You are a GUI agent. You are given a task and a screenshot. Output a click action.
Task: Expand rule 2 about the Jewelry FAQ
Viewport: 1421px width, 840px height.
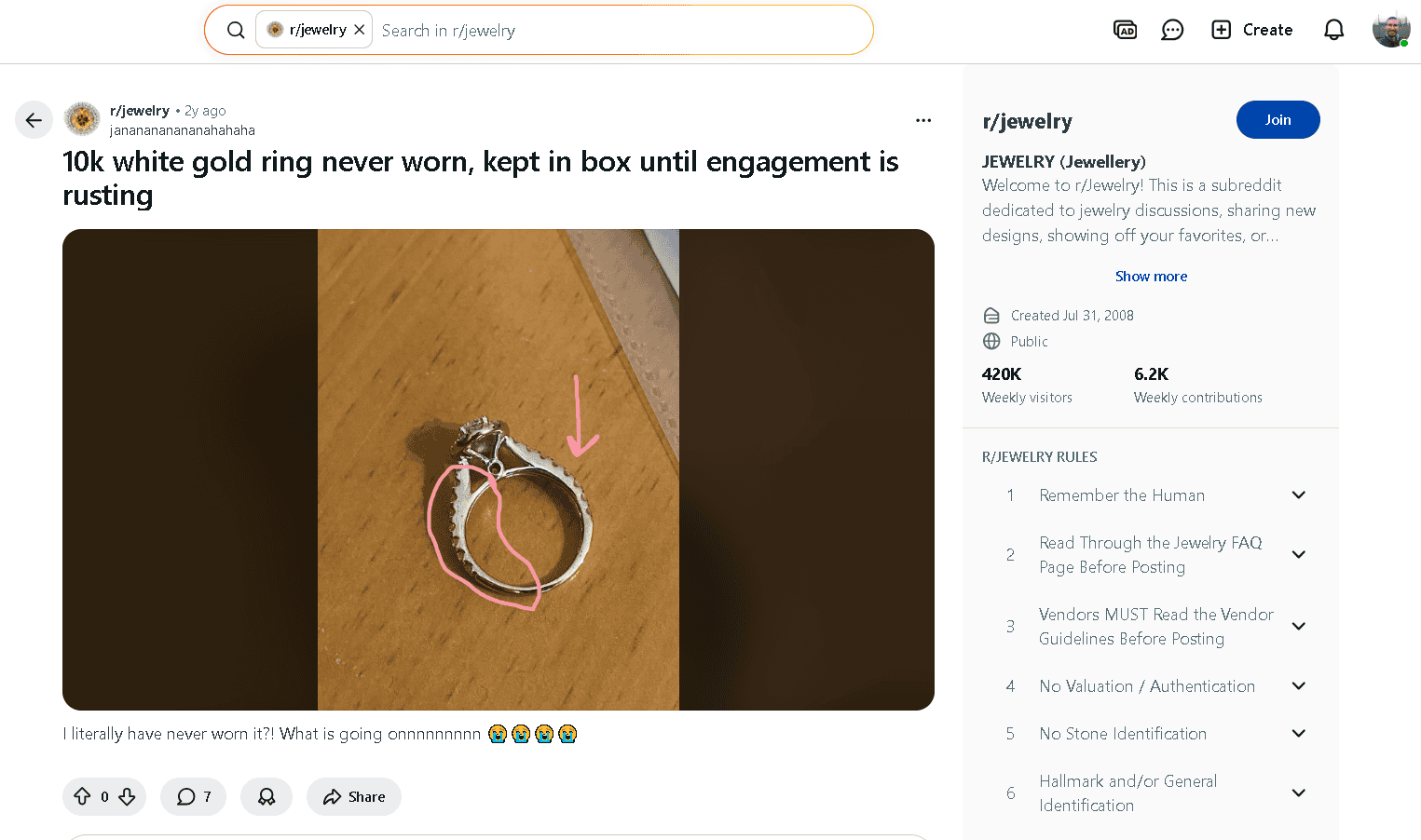[1298, 555]
